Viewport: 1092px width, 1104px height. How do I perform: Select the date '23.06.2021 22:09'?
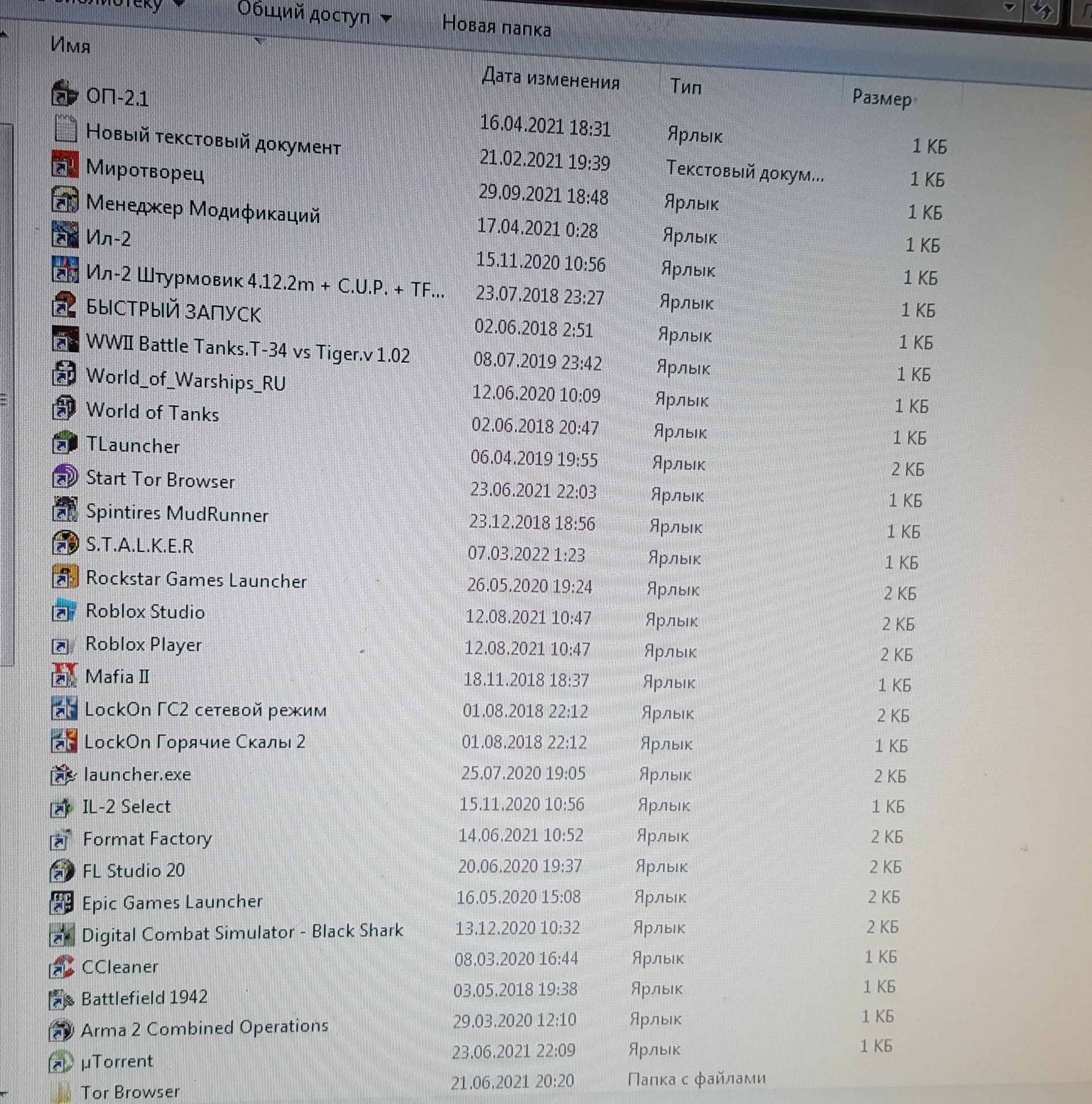[514, 1051]
